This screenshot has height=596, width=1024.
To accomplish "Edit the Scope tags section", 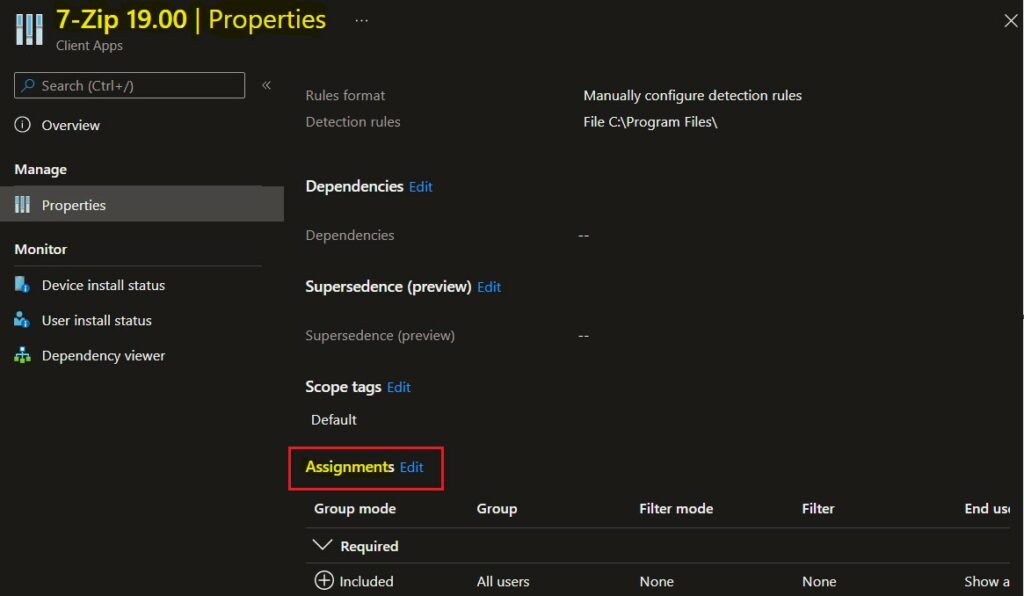I will pos(398,387).
